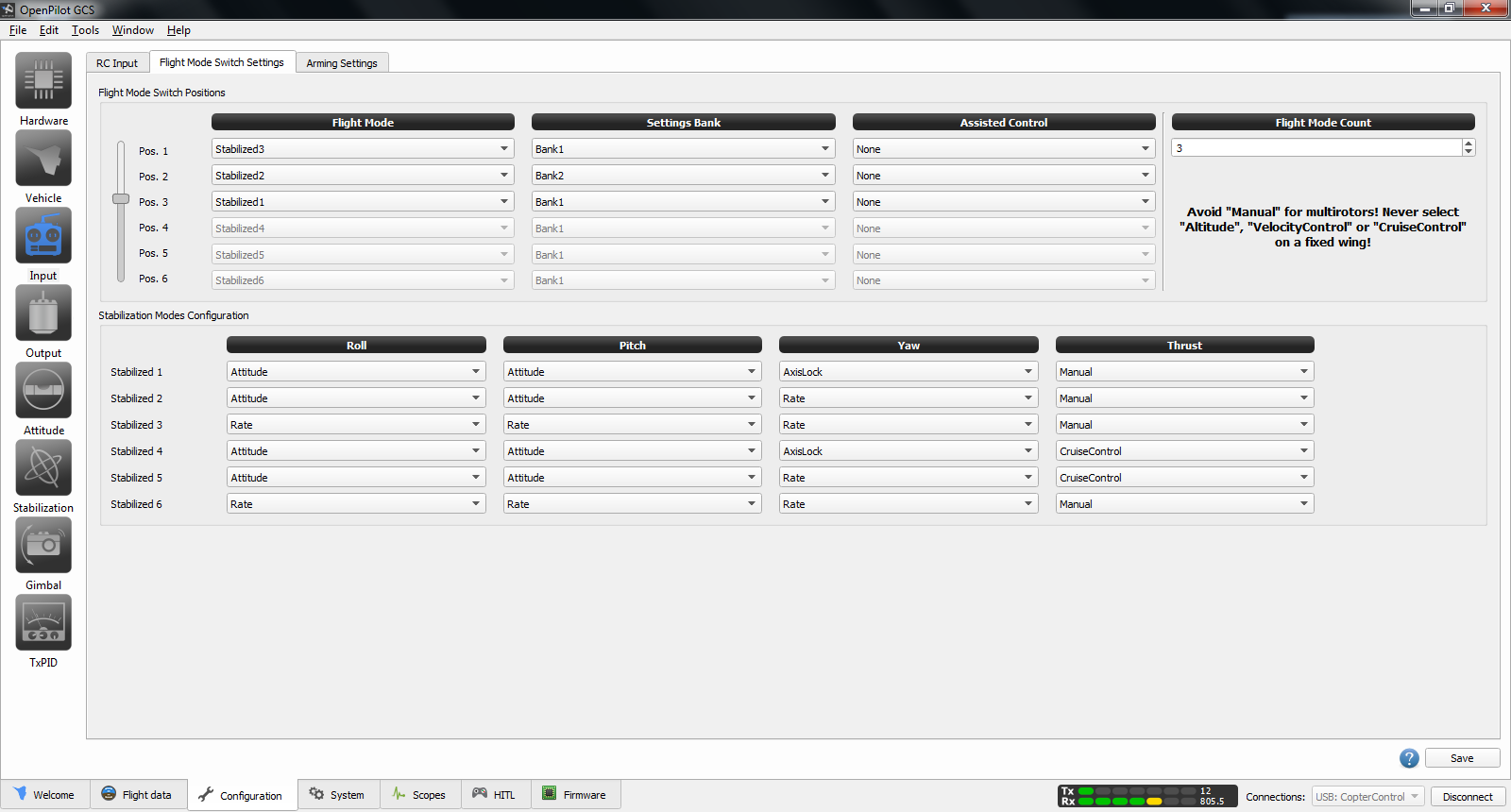Click the 'Avoid Manual for multirotors' warning text
1511x812 pixels.
click(x=1323, y=228)
